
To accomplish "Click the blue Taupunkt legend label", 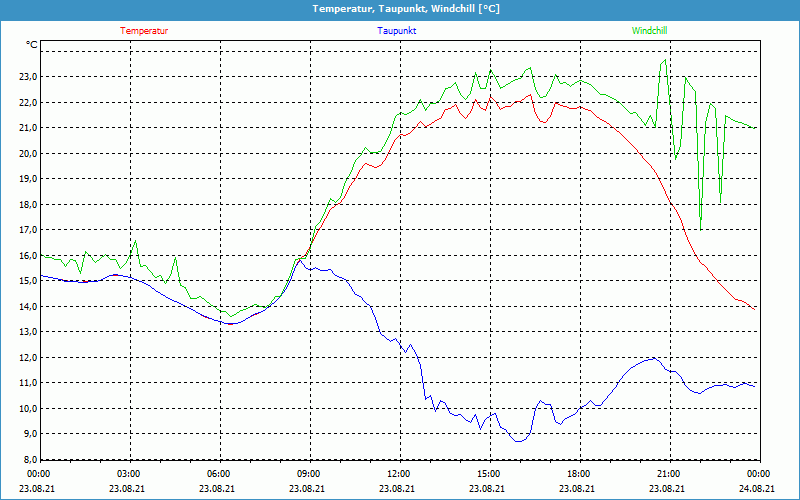I will pyautogui.click(x=396, y=31).
